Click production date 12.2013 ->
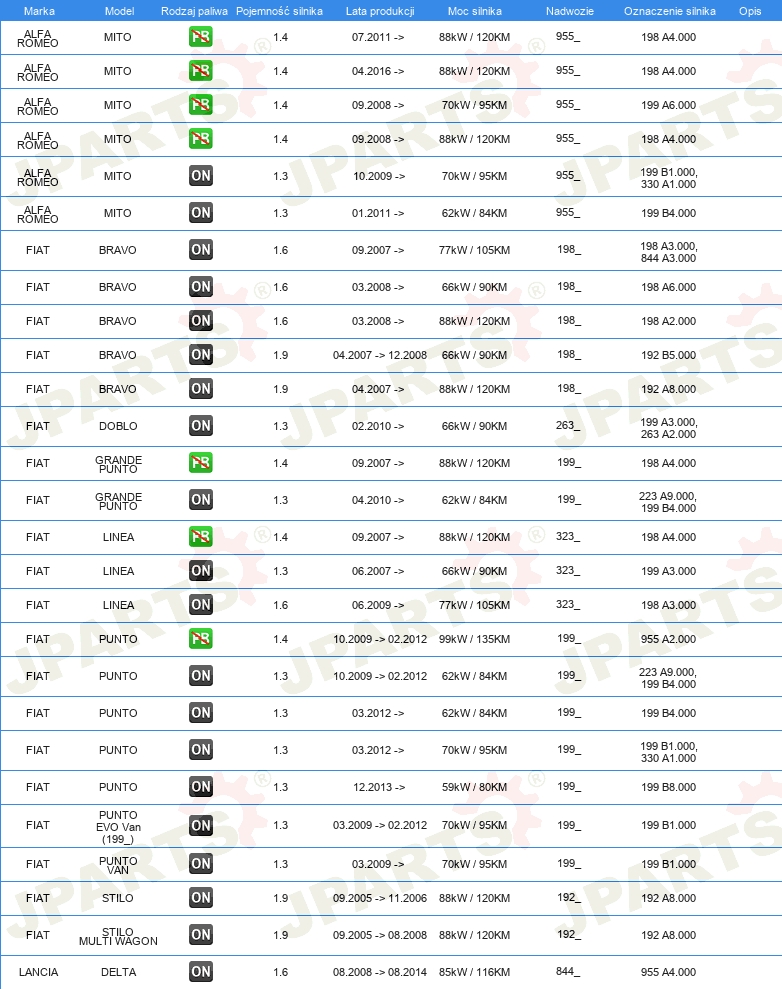This screenshot has width=782, height=989. [x=378, y=787]
